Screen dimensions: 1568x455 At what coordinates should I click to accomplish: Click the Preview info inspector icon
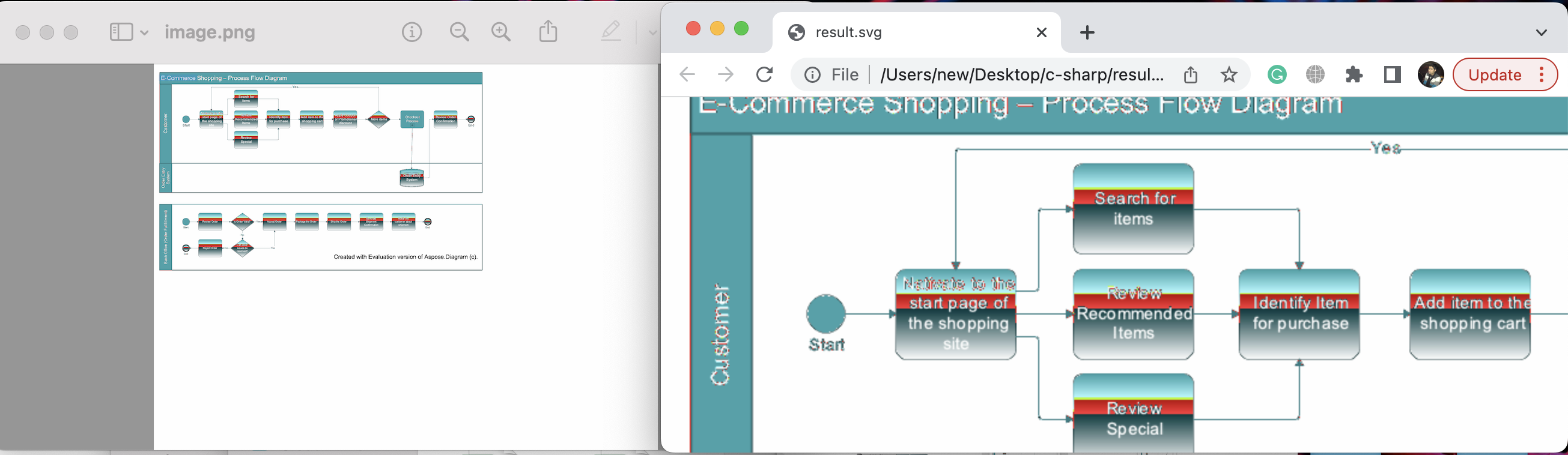point(412,32)
